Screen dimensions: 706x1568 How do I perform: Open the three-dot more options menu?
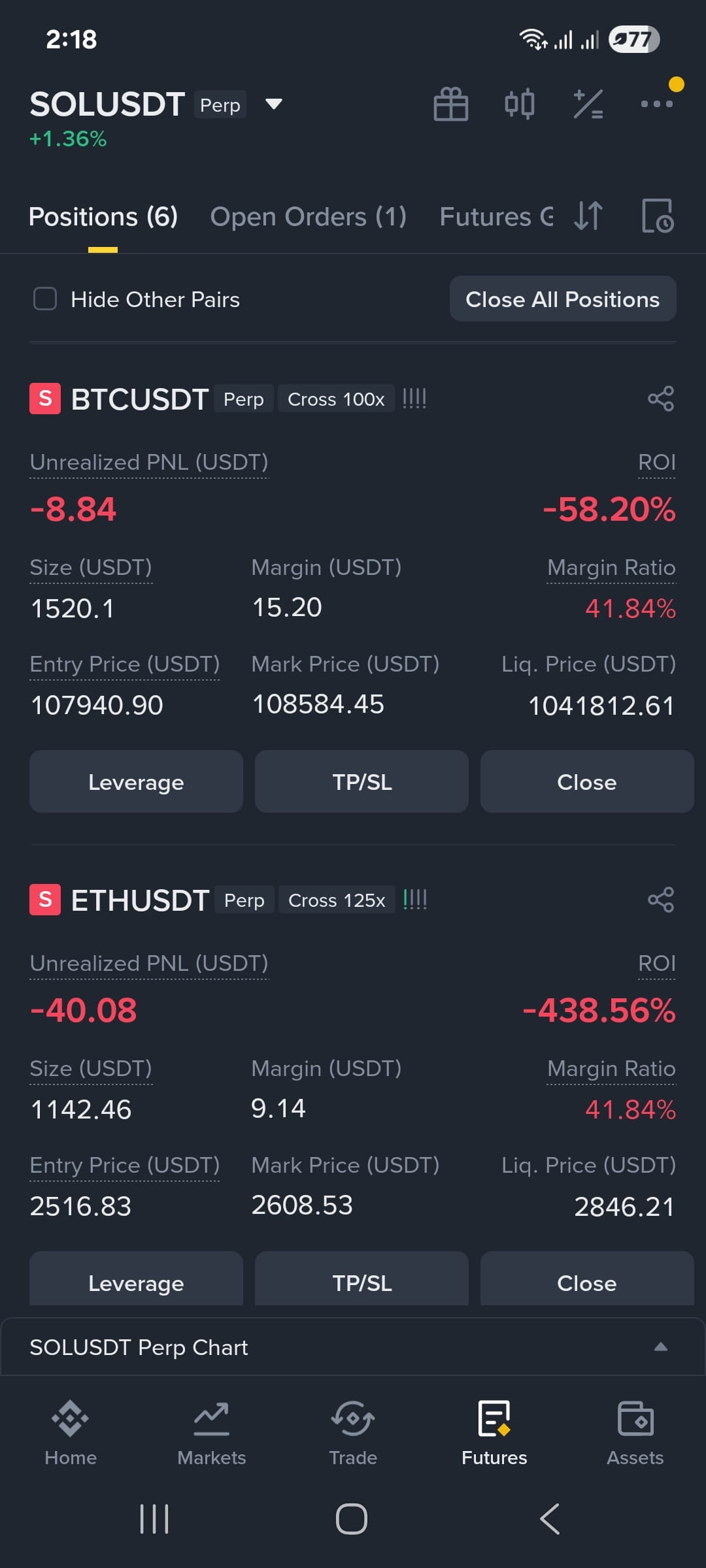pyautogui.click(x=657, y=104)
